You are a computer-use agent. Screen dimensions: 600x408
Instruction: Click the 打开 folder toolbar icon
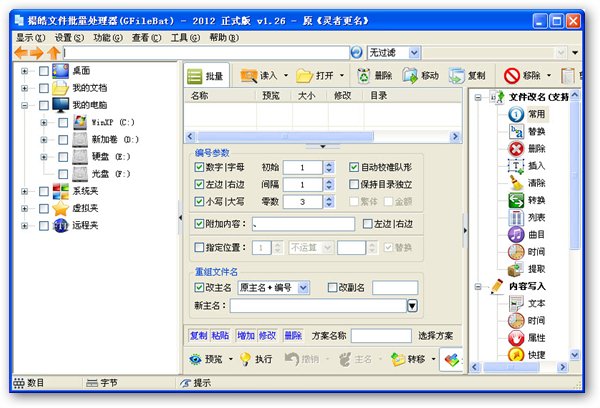point(305,76)
